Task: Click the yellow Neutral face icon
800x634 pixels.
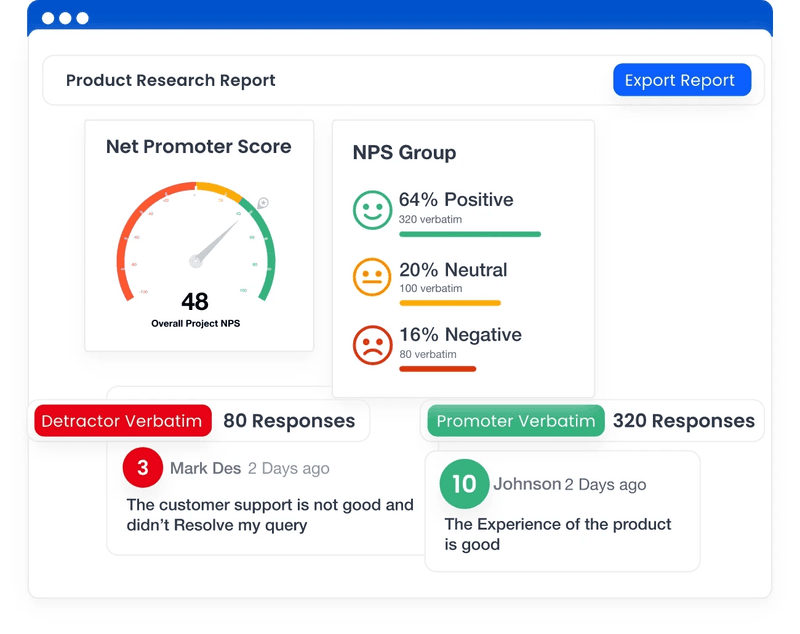Action: pos(372,277)
